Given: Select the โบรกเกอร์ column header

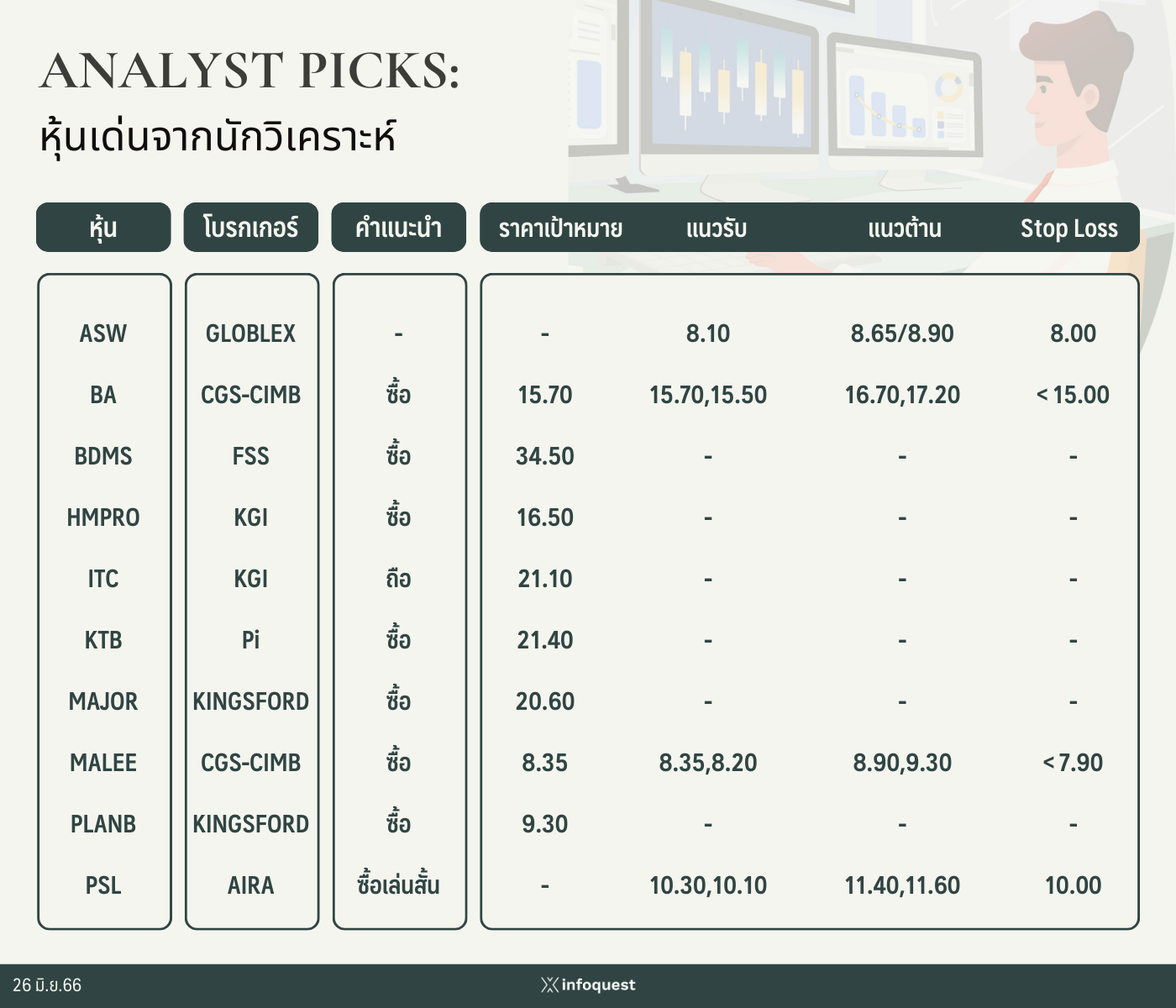Looking at the screenshot, I should pyautogui.click(x=251, y=227).
